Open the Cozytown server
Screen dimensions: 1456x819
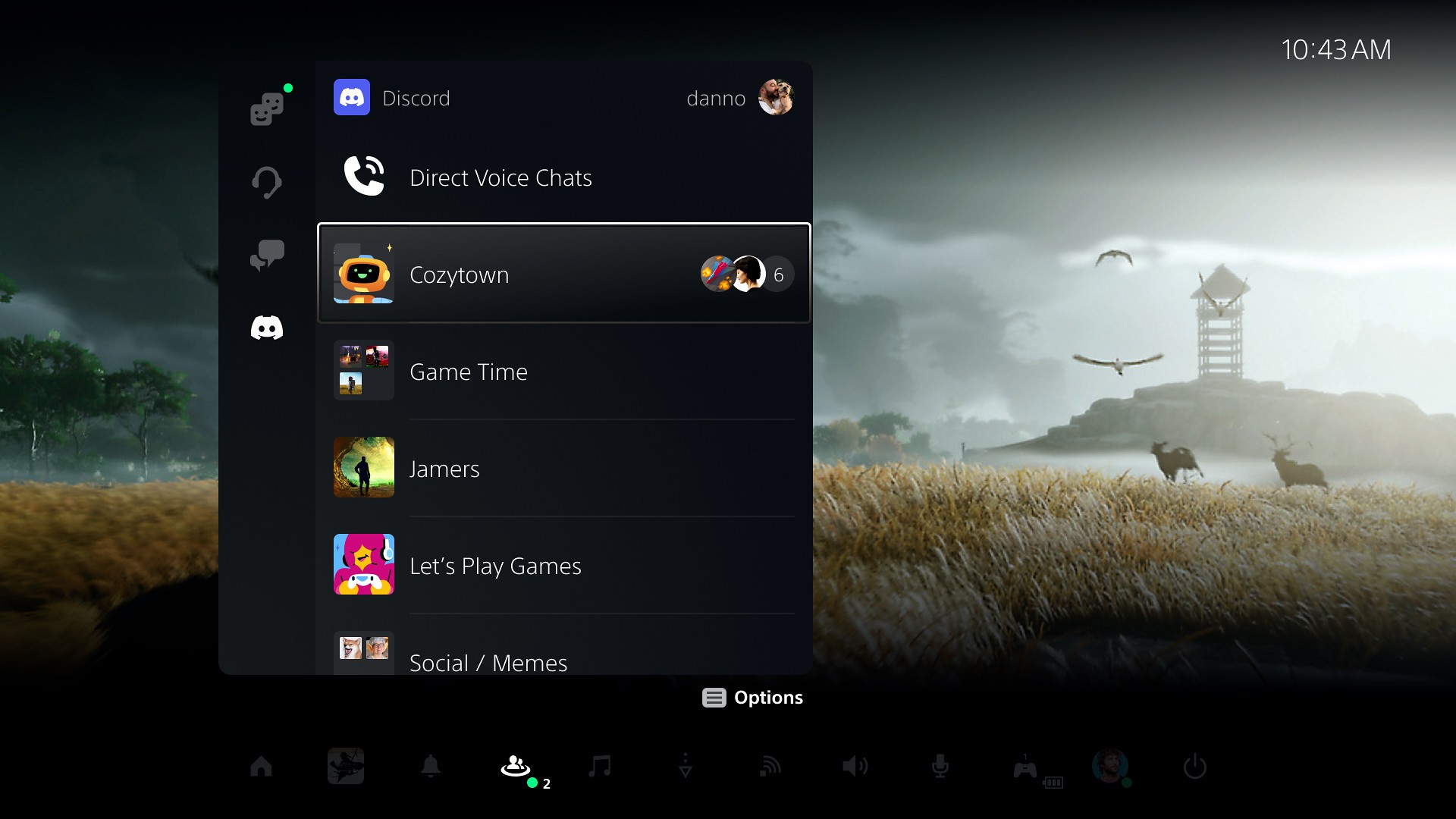click(x=563, y=274)
